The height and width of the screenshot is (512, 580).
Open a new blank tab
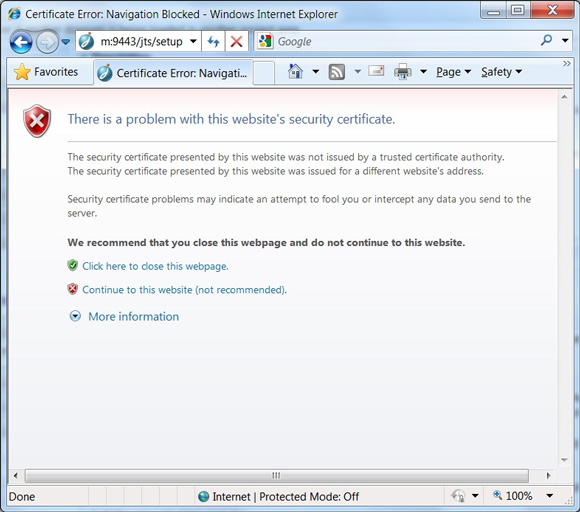(264, 73)
